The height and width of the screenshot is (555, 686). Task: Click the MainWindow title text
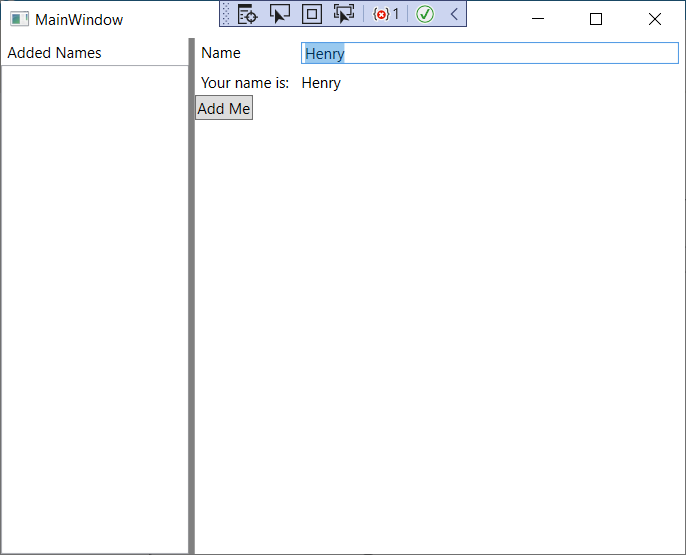79,20
